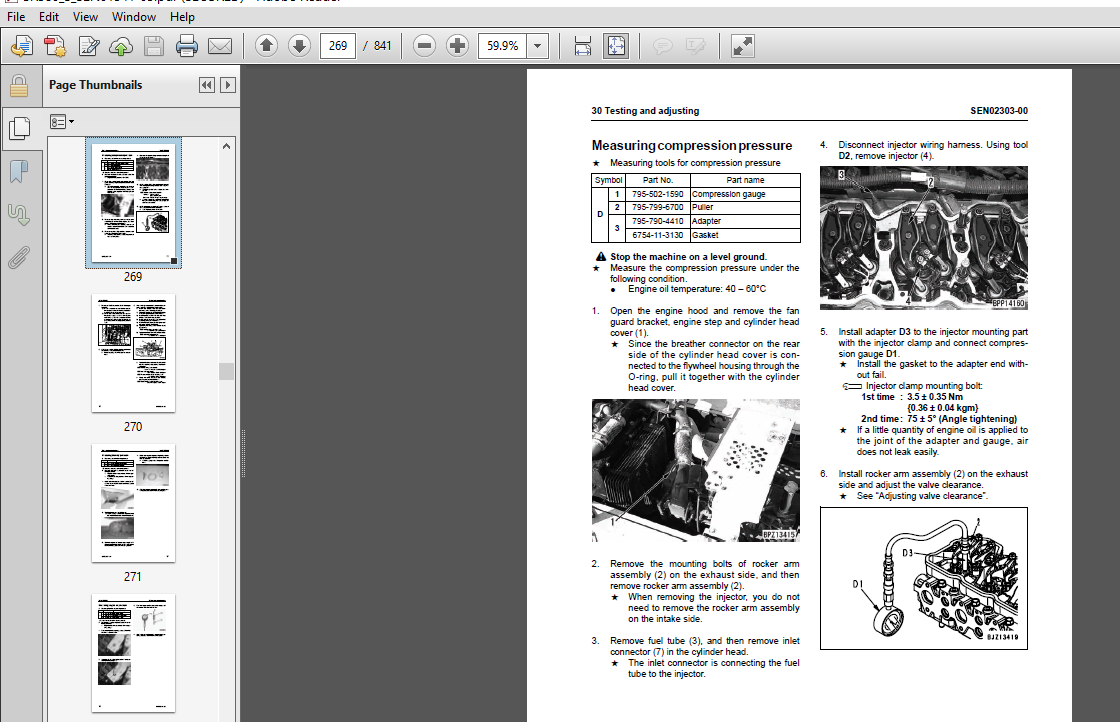This screenshot has width=1120, height=722.
Task: Click the injector photo BPP14160
Action: (x=924, y=238)
